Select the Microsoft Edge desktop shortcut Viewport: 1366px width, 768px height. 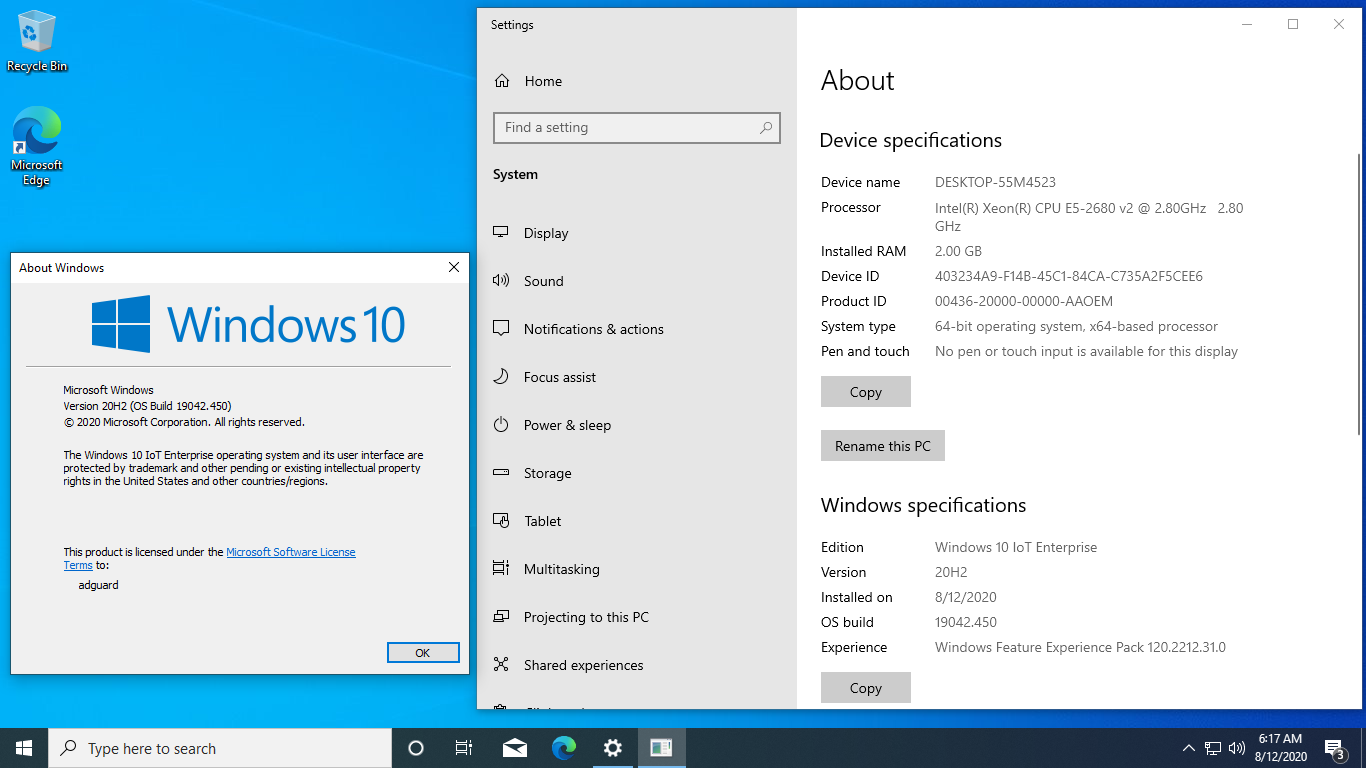coord(37,146)
